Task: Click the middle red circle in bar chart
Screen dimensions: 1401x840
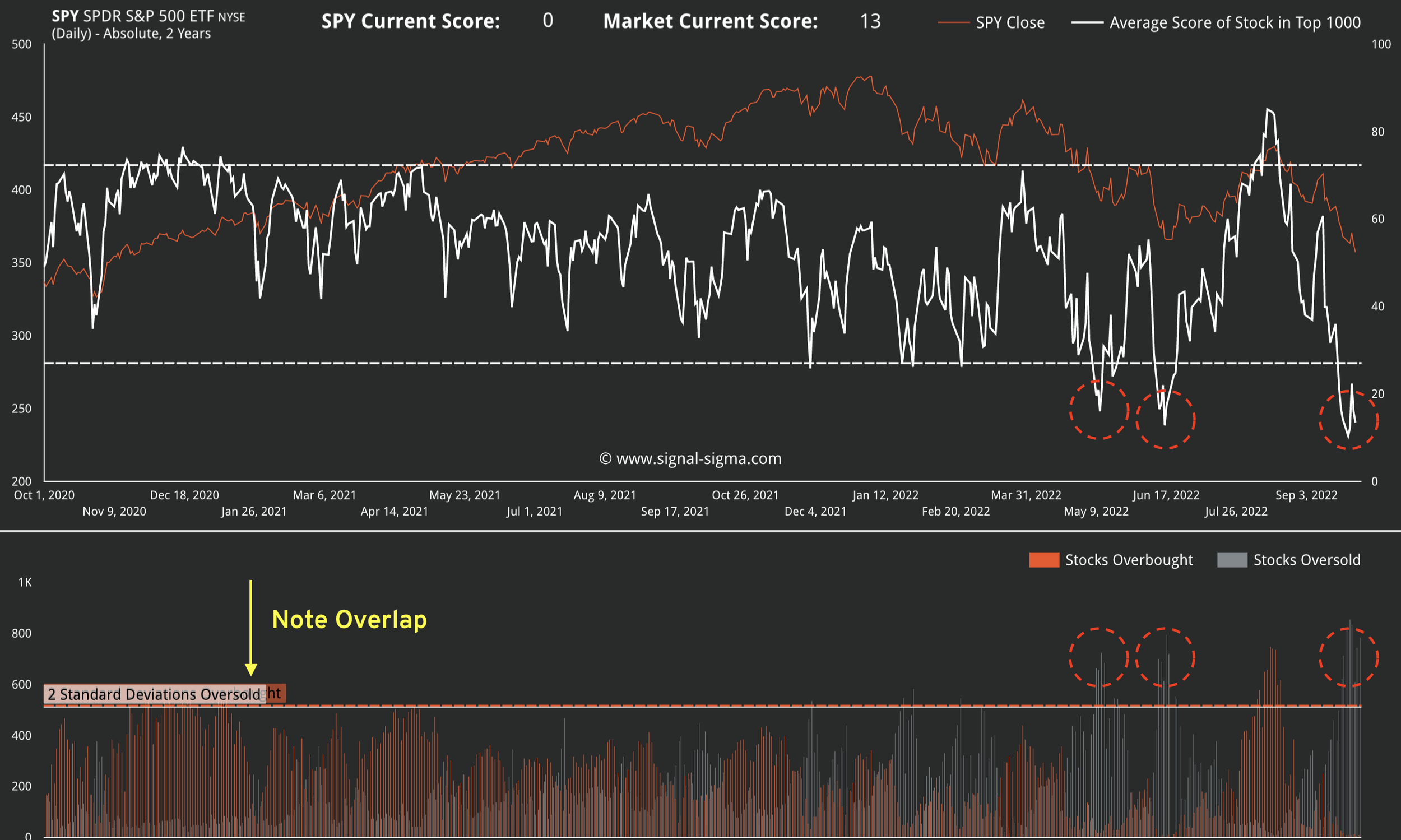Action: point(1165,657)
